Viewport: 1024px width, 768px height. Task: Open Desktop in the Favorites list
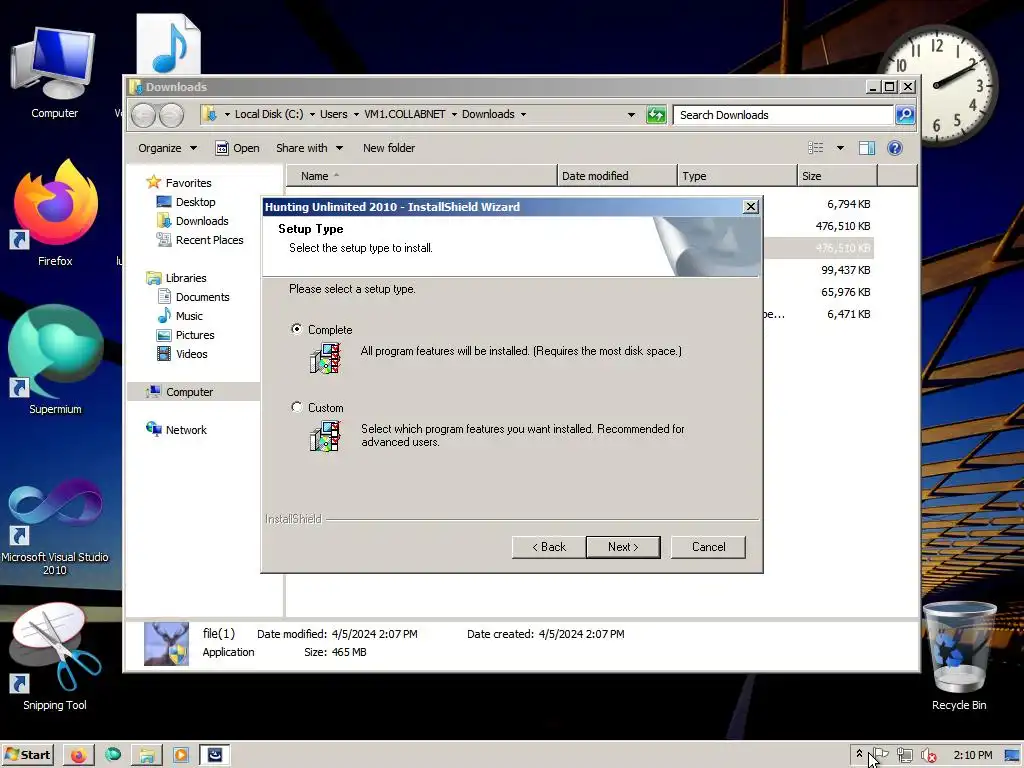(195, 202)
